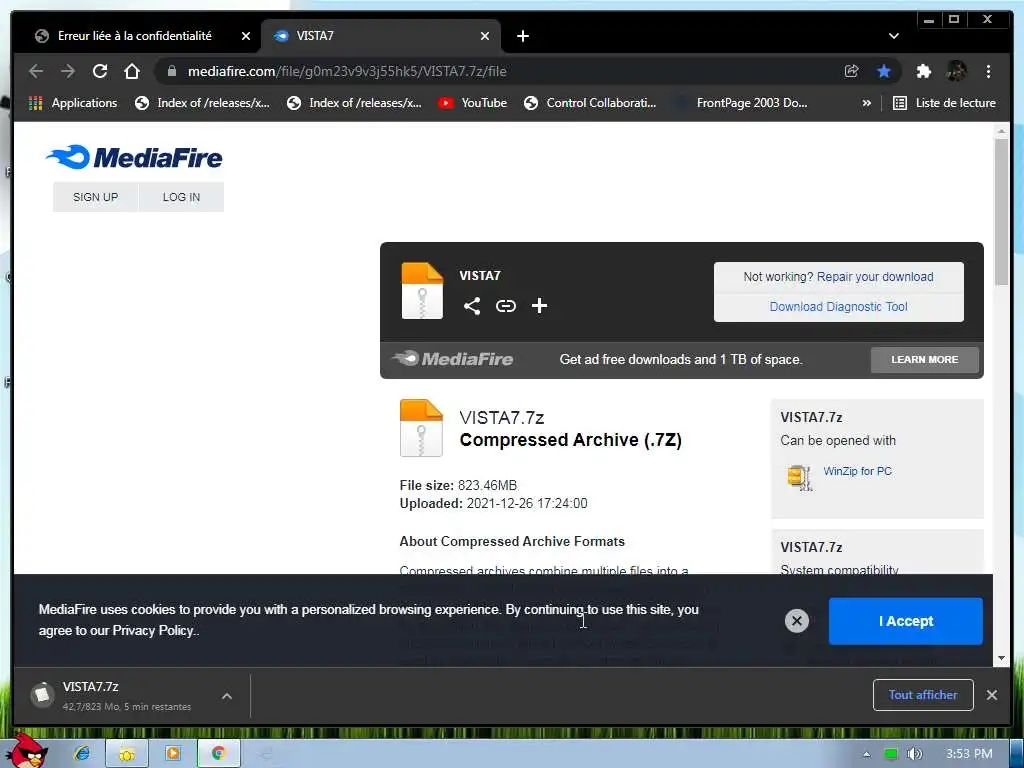Click the SIGN UP button
1024x768 pixels.
click(x=95, y=197)
